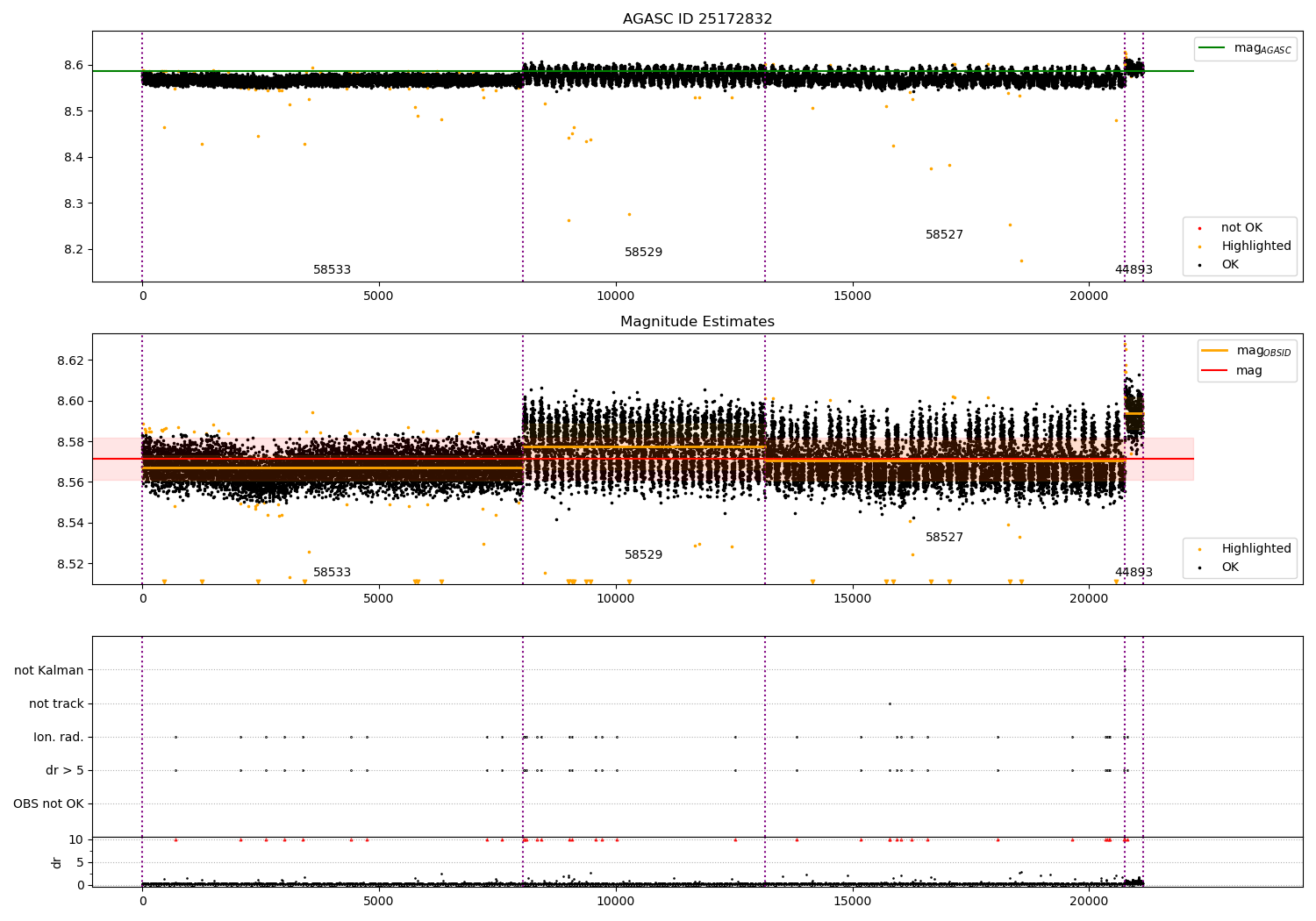This screenshot has width=1316, height=921.
Task: Click the 'not Kalman' row label
Action: click(49, 671)
